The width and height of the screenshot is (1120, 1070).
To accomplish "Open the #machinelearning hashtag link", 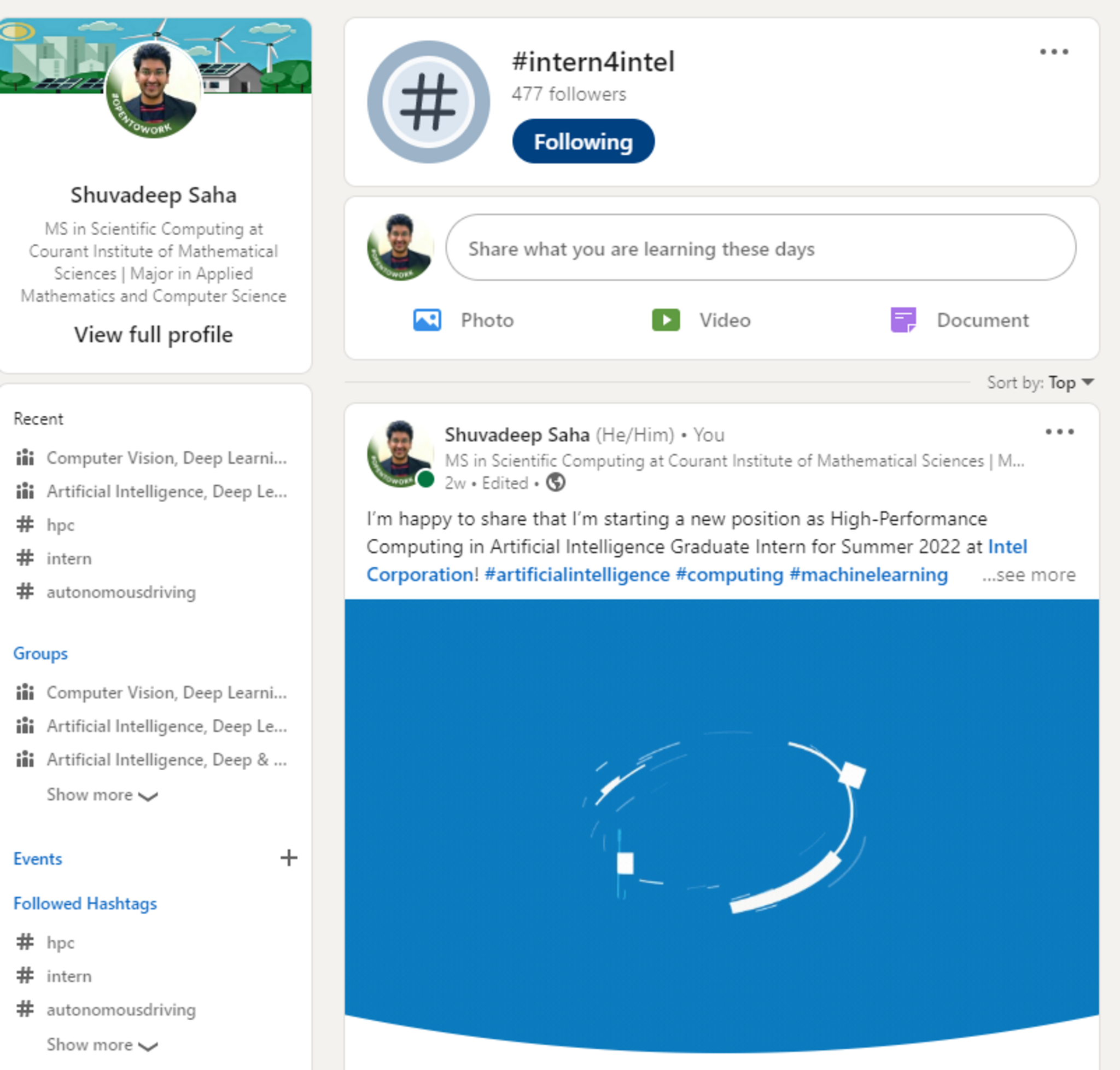I will 868,575.
